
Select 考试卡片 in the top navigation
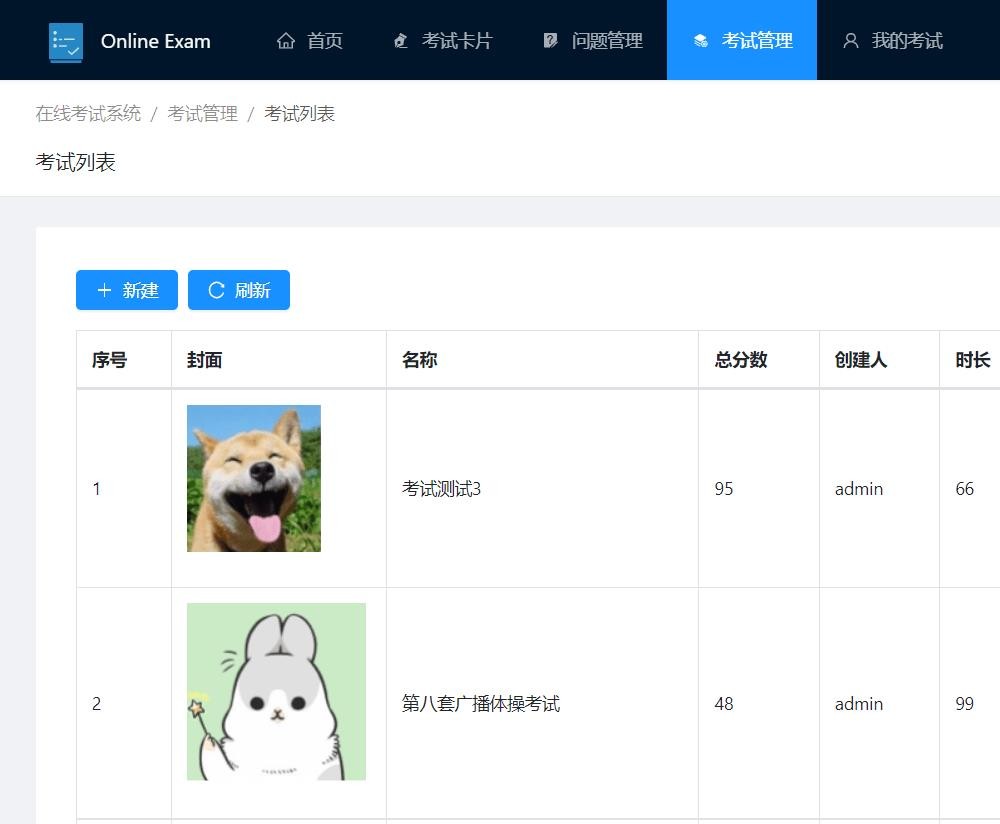[x=456, y=41]
